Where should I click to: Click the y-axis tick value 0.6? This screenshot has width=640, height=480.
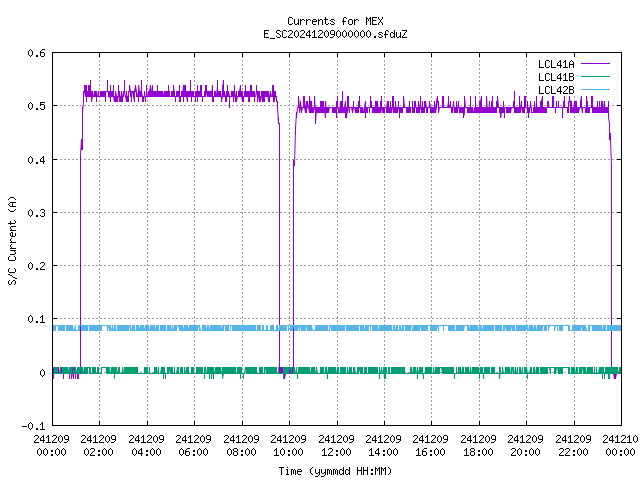click(x=36, y=53)
